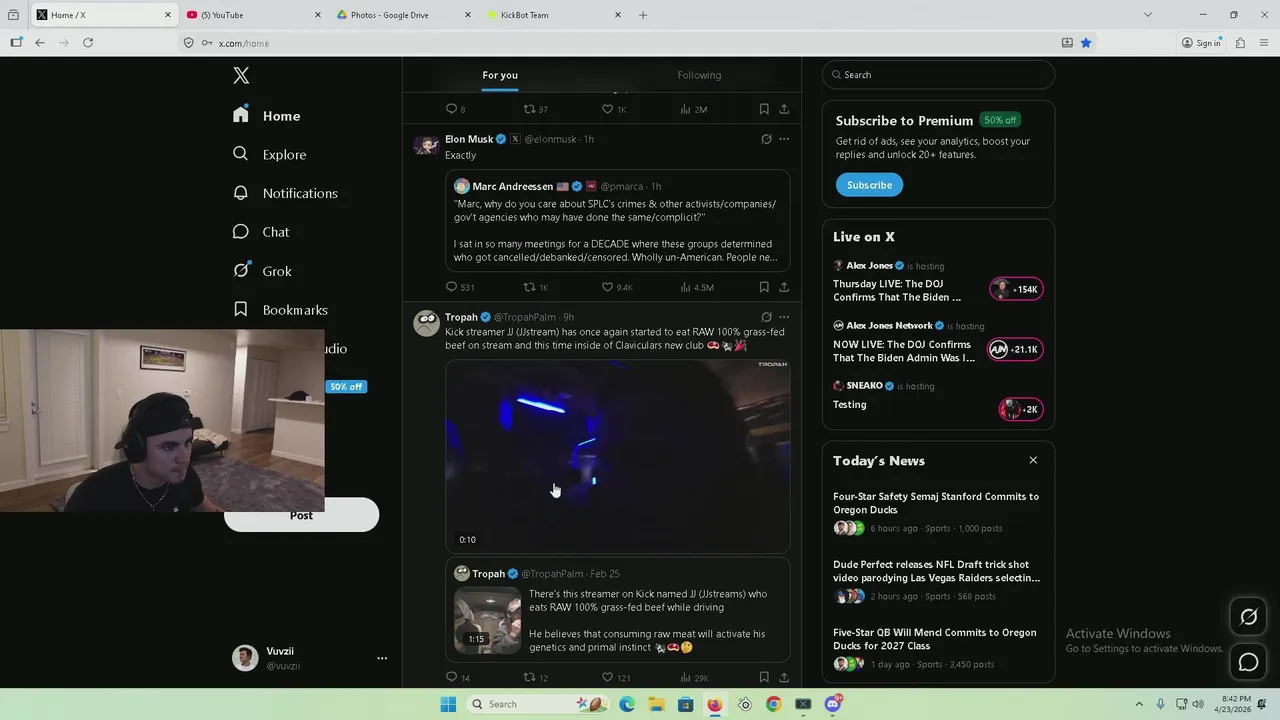This screenshot has width=1280, height=720.
Task: Repost Elon Musk's post with 1K reposts
Action: click(530, 287)
